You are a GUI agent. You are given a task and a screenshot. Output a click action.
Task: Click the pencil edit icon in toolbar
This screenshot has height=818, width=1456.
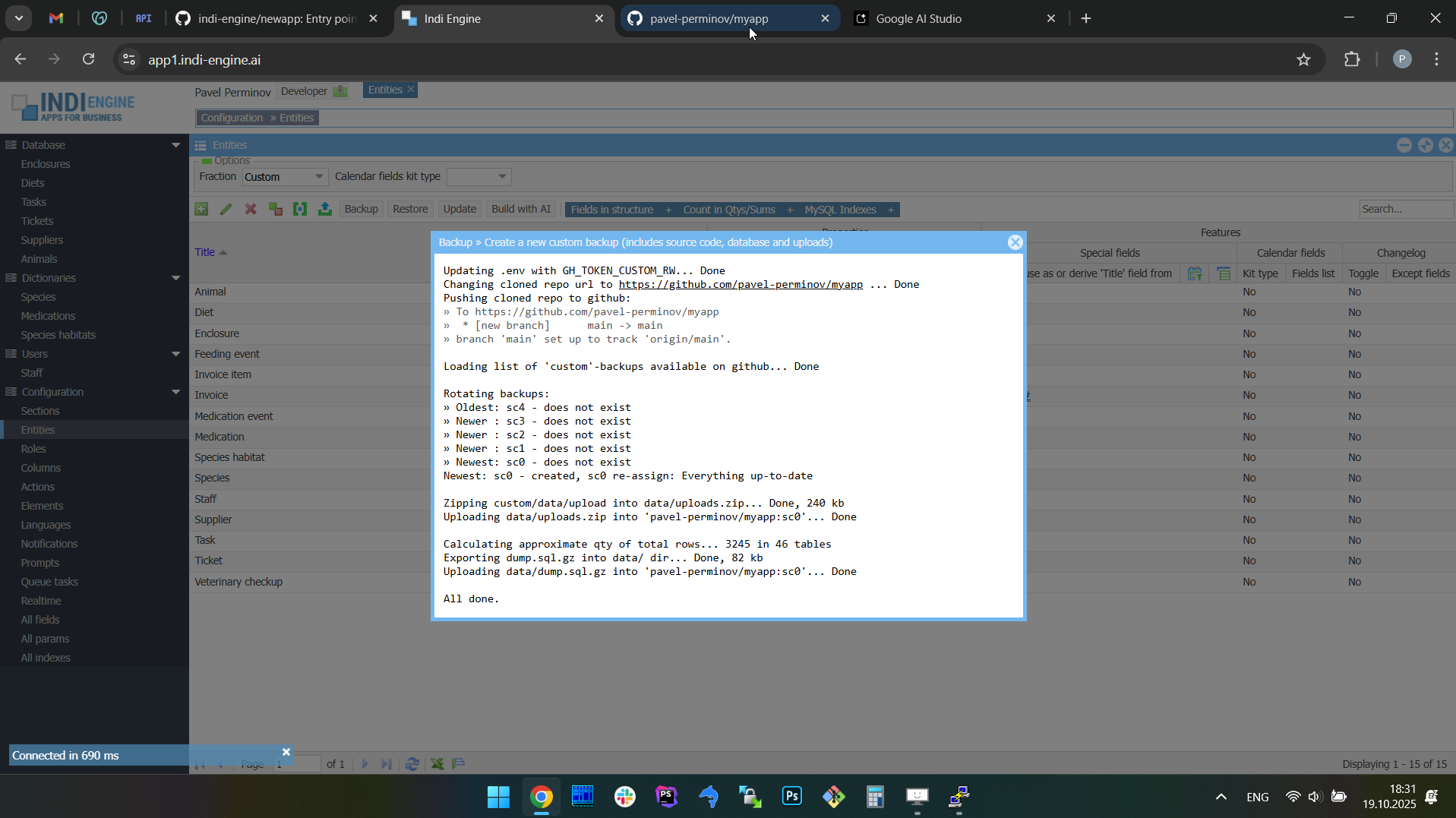point(226,210)
